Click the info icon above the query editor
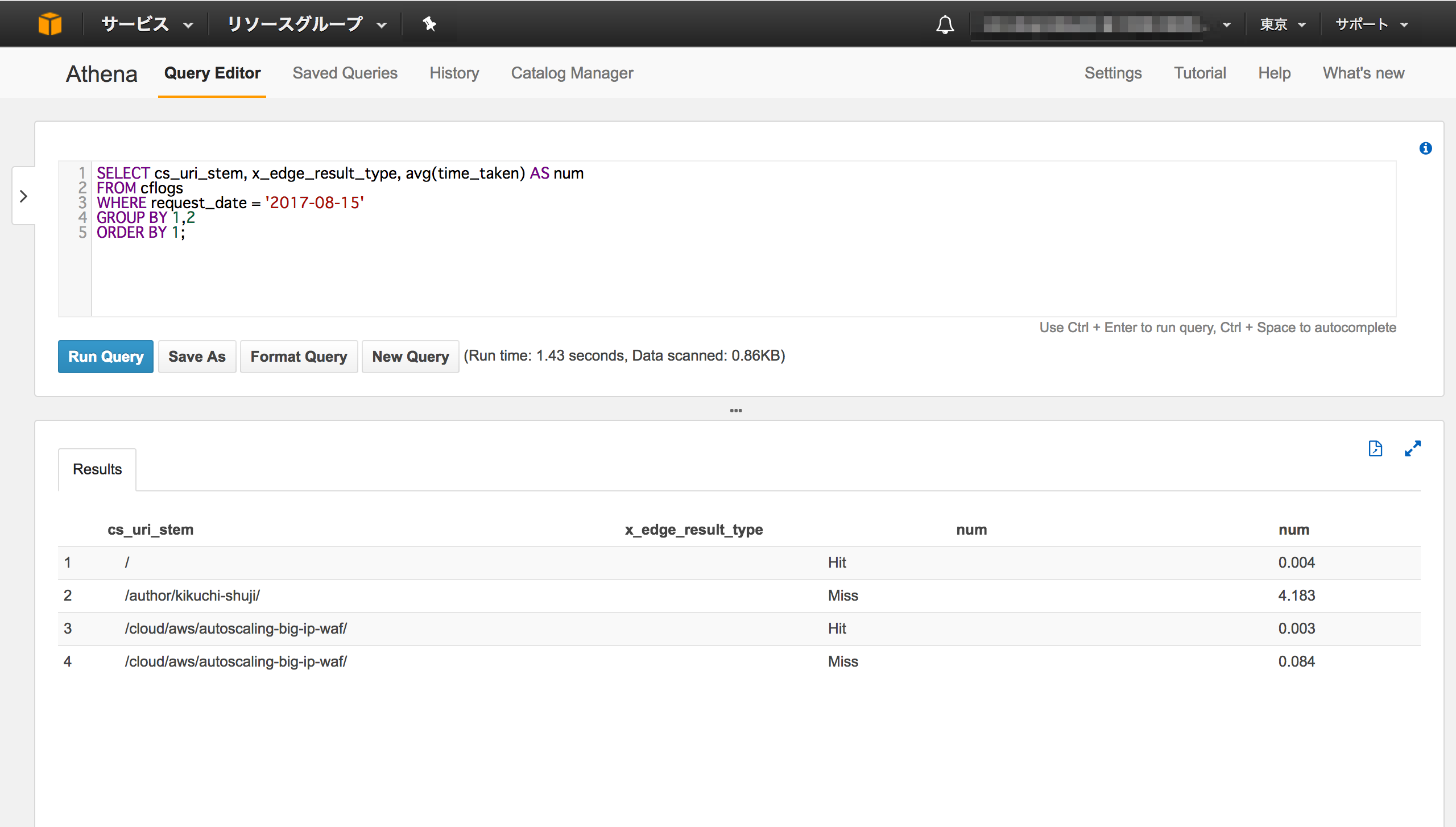 pos(1425,148)
